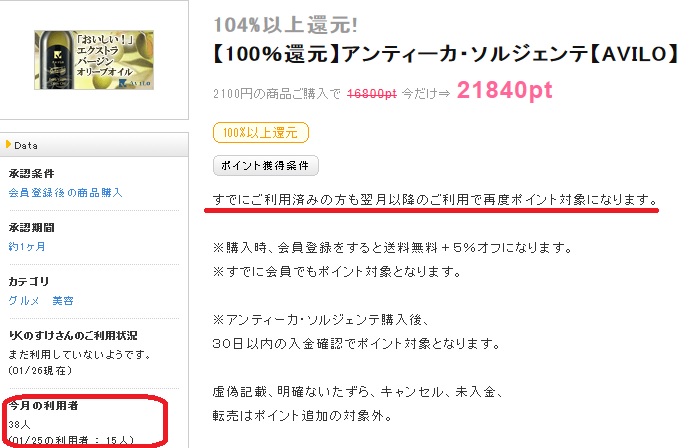
Task: Click the orange Data header arrow
Action: (8, 144)
